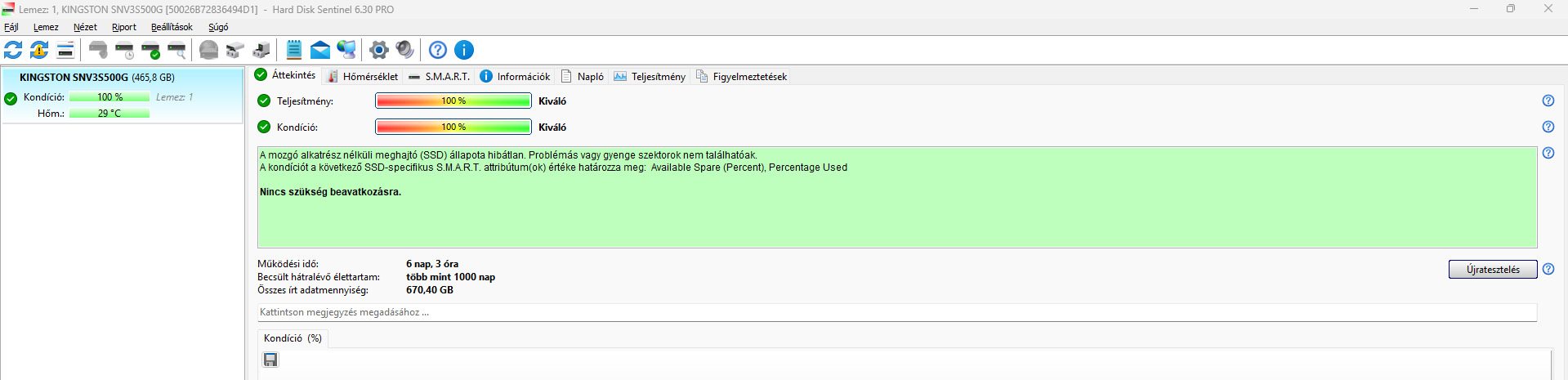Click the toolbar question mark help icon
Viewport: 1568px width, 380px height.
[x=438, y=50]
